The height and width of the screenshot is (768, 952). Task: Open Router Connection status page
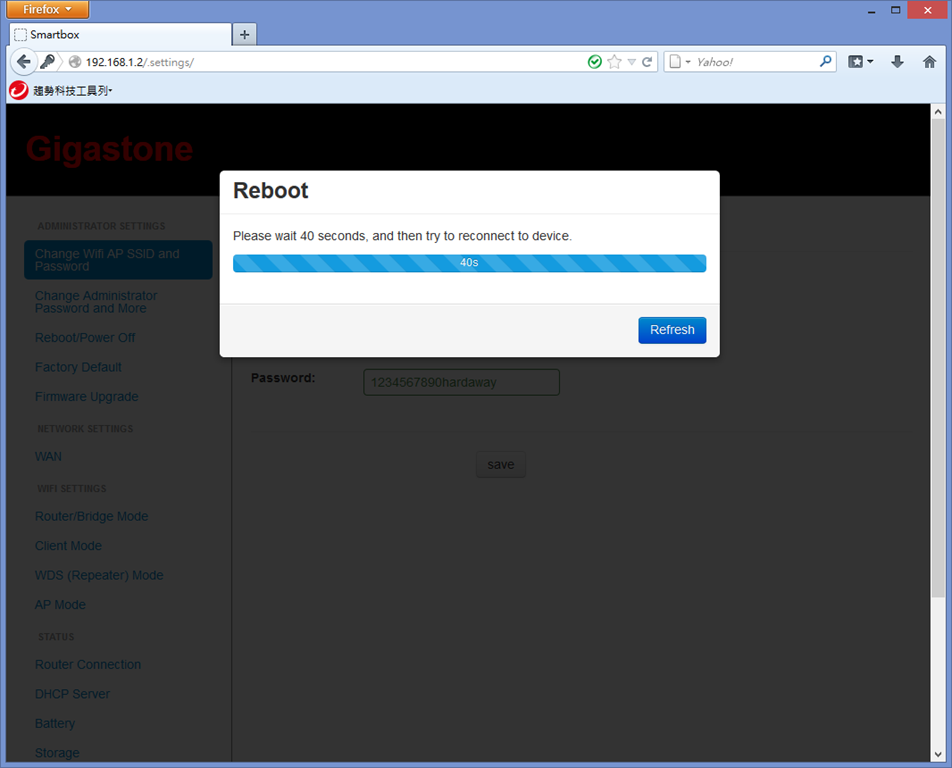tap(87, 665)
